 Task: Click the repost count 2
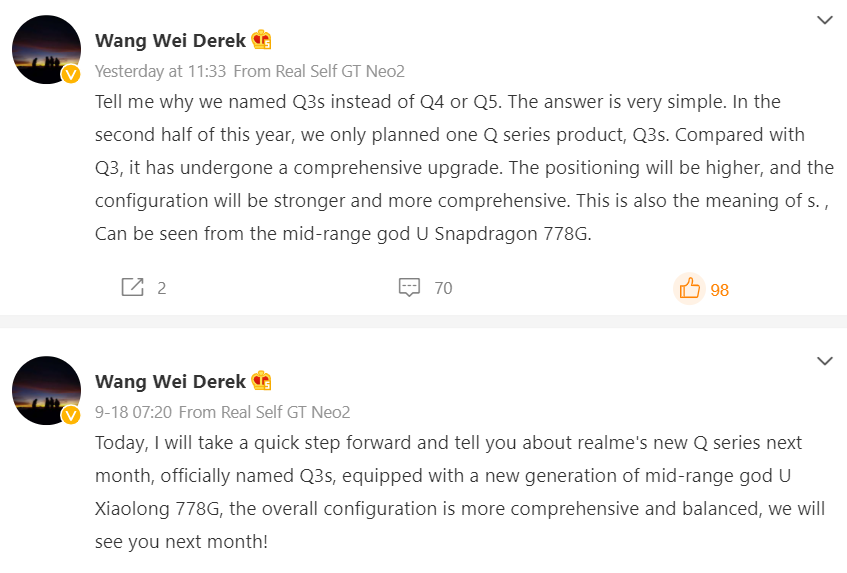tap(162, 288)
